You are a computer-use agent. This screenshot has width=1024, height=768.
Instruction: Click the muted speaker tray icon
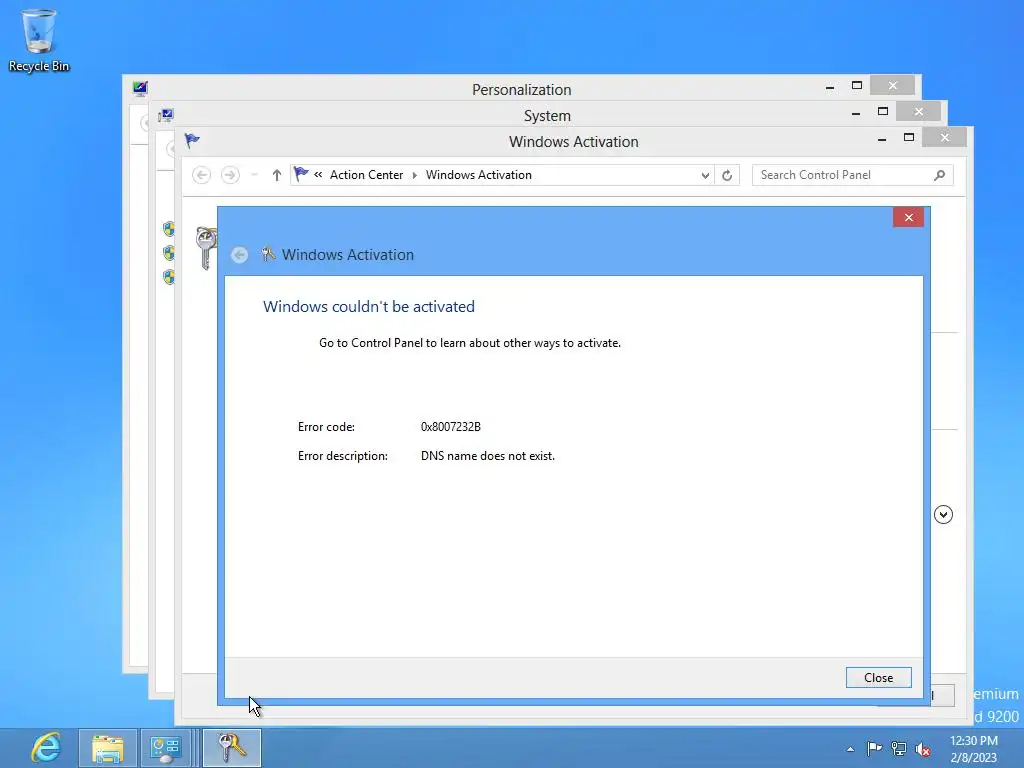point(923,749)
